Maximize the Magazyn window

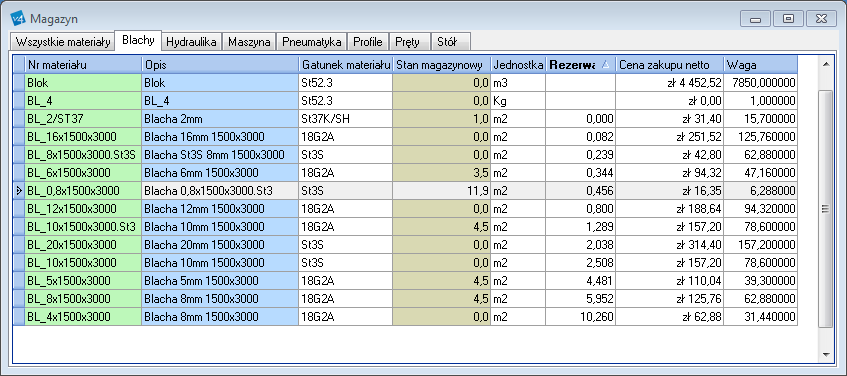(x=788, y=19)
